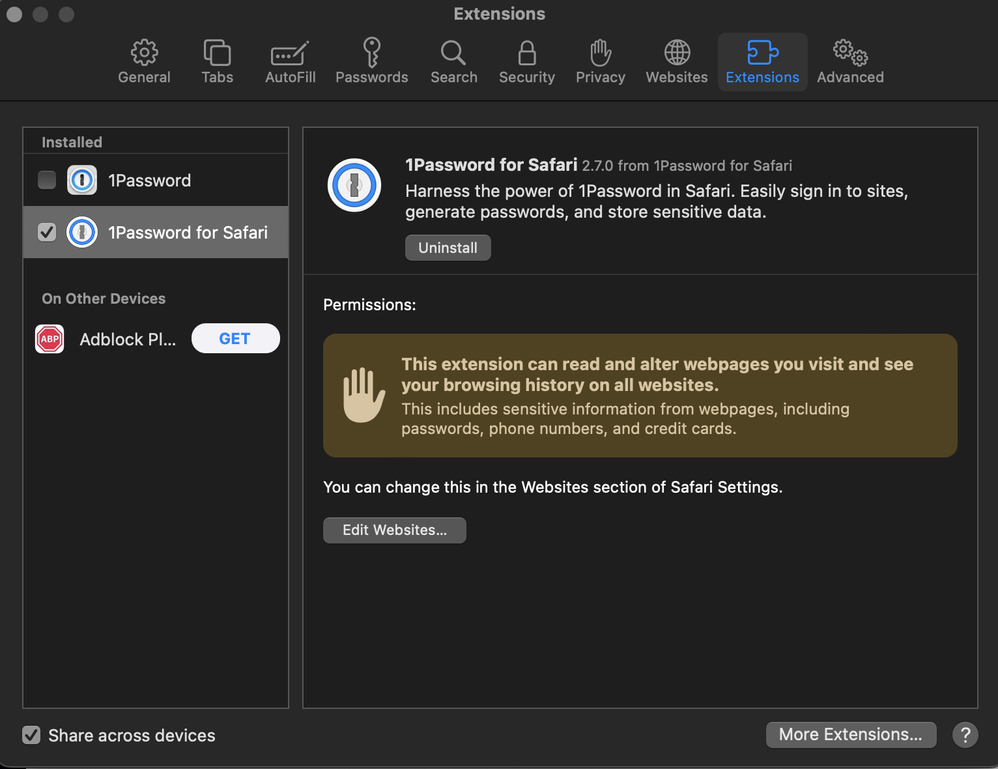Select the Extensions tab
Viewport: 998px width, 769px height.
[762, 62]
